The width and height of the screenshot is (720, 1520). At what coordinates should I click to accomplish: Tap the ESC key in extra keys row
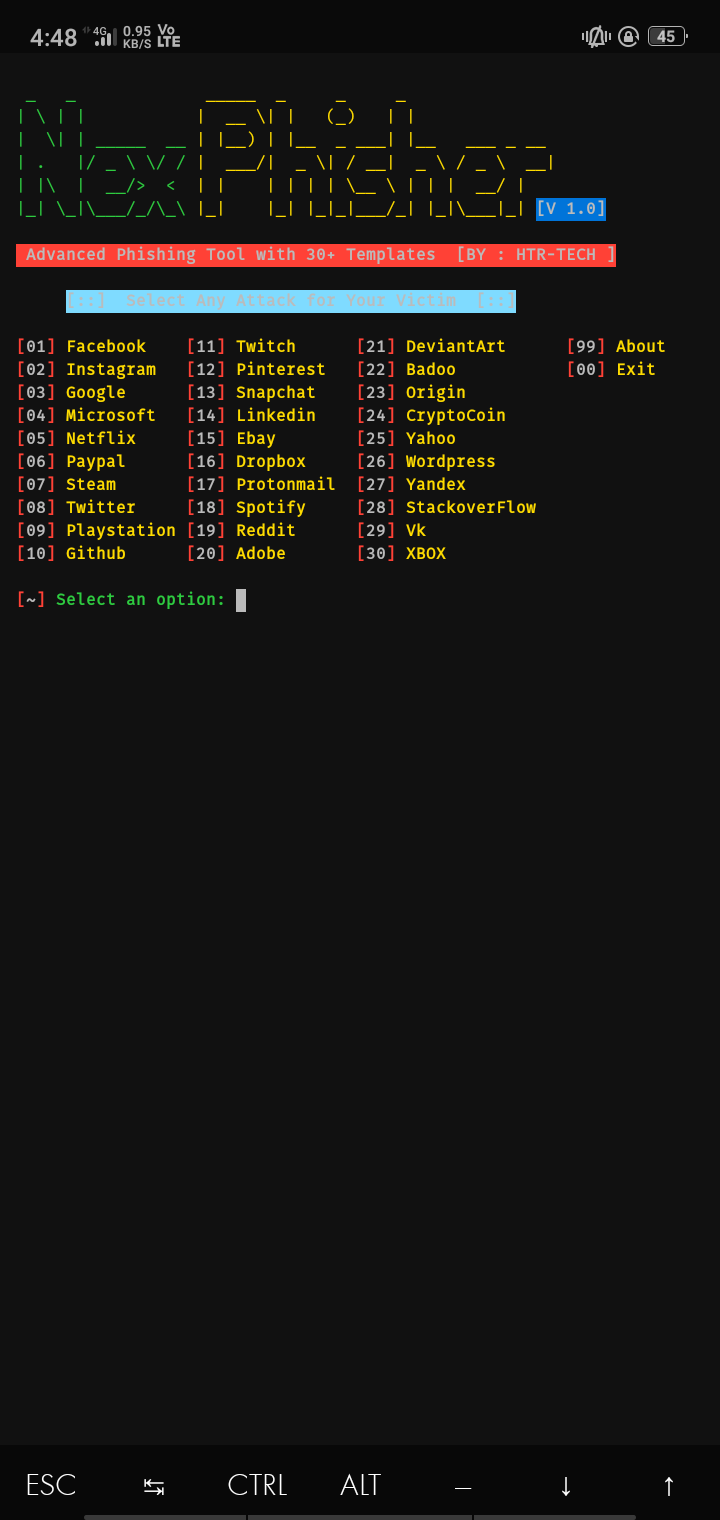51,1485
